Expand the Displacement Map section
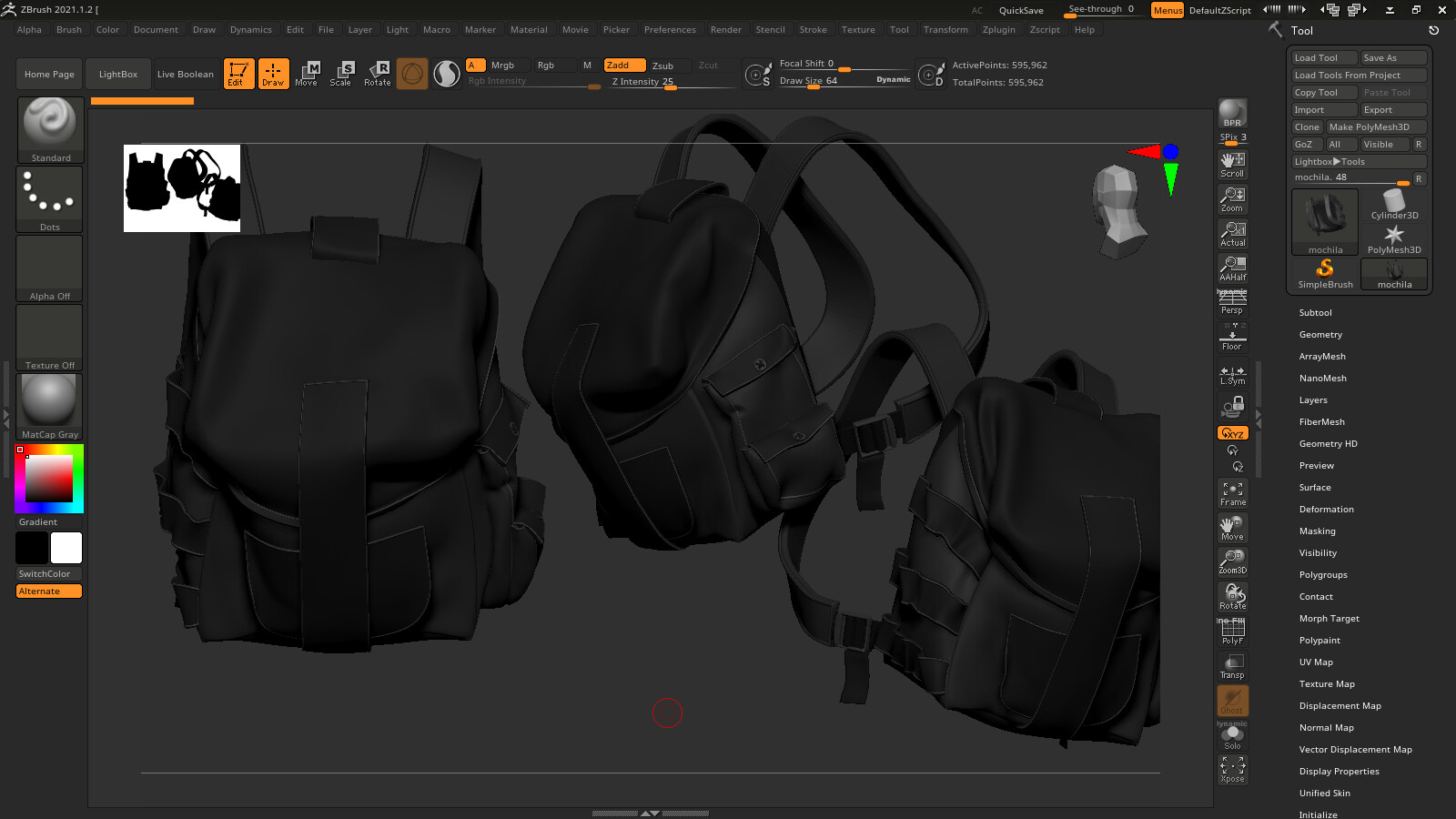The image size is (1456, 819). [1340, 705]
